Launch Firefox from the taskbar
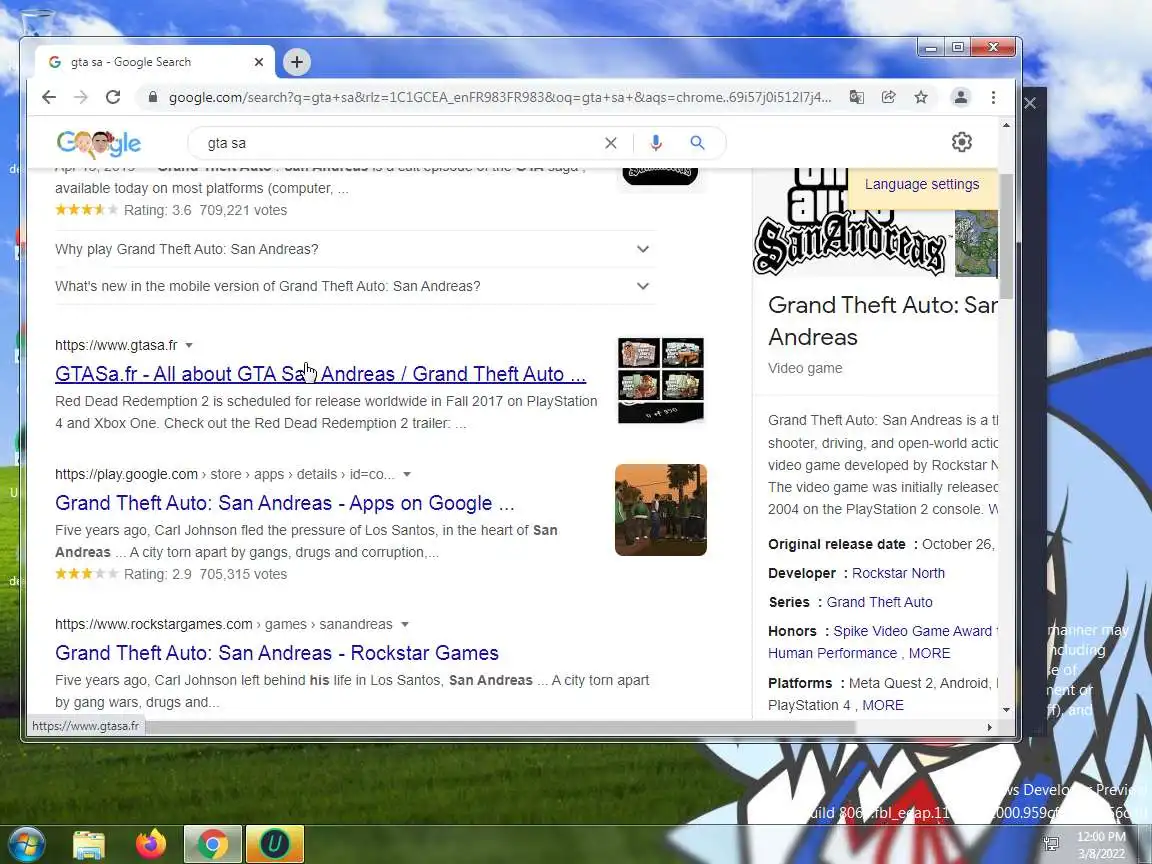1152x864 pixels. (x=151, y=844)
